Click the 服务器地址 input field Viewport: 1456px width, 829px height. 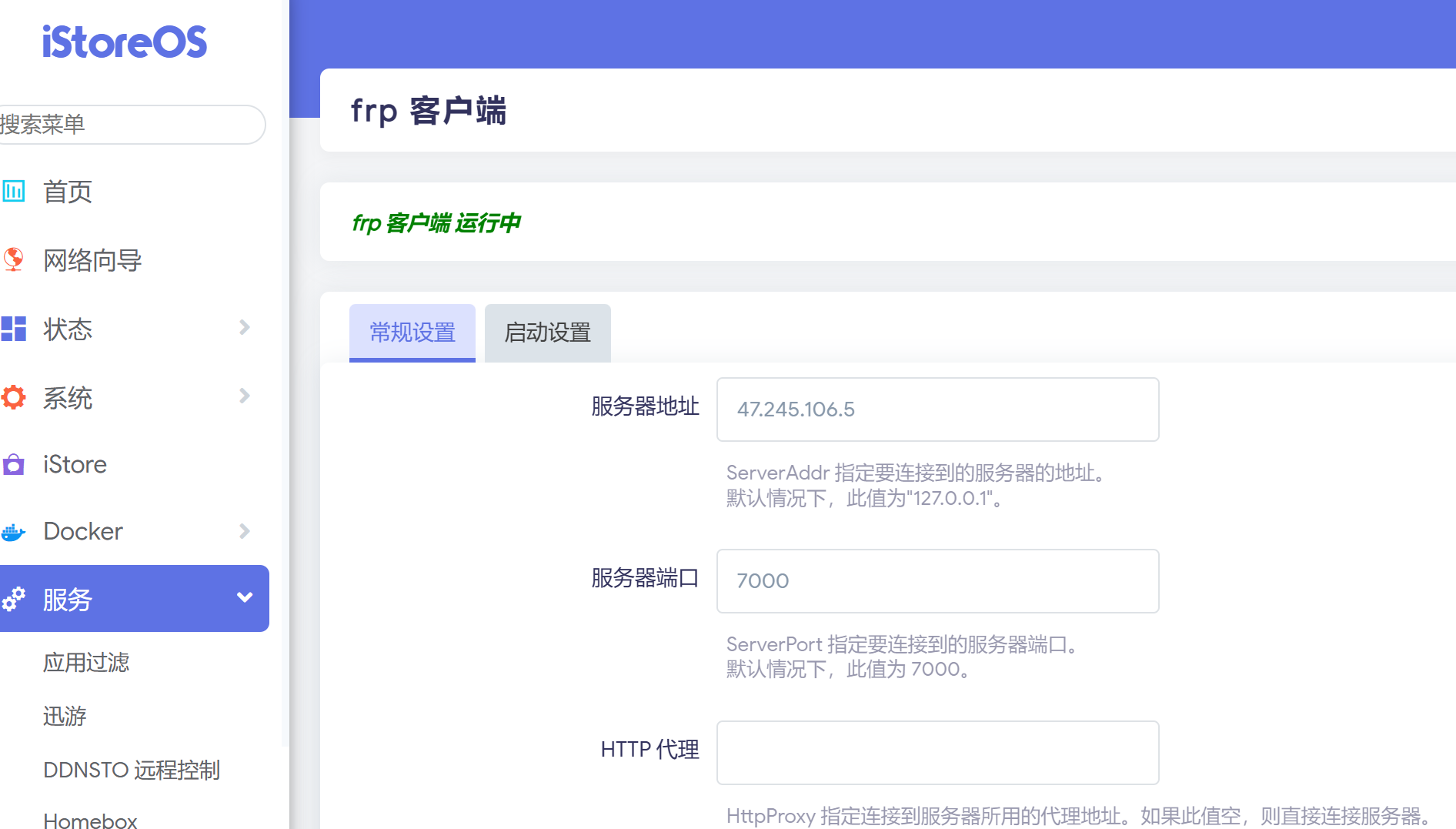click(937, 409)
